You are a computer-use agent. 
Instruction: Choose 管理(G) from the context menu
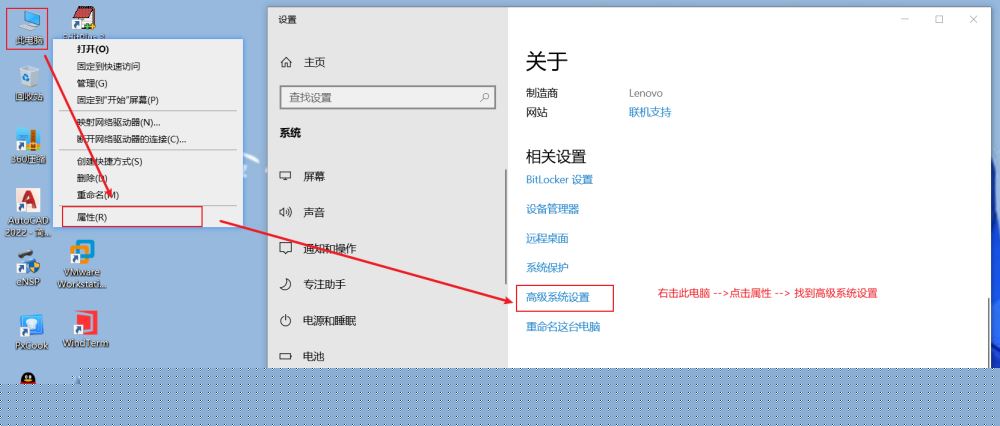pyautogui.click(x=92, y=83)
